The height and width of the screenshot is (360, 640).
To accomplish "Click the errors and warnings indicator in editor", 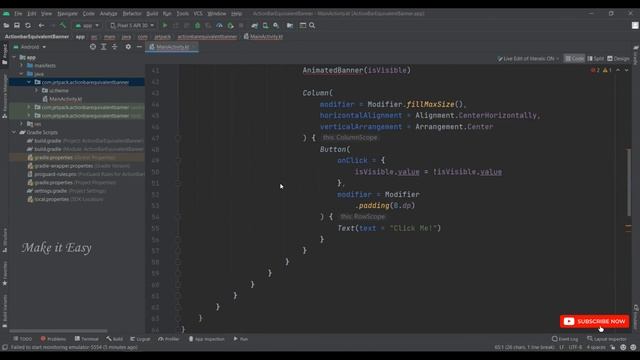I will pos(600,70).
